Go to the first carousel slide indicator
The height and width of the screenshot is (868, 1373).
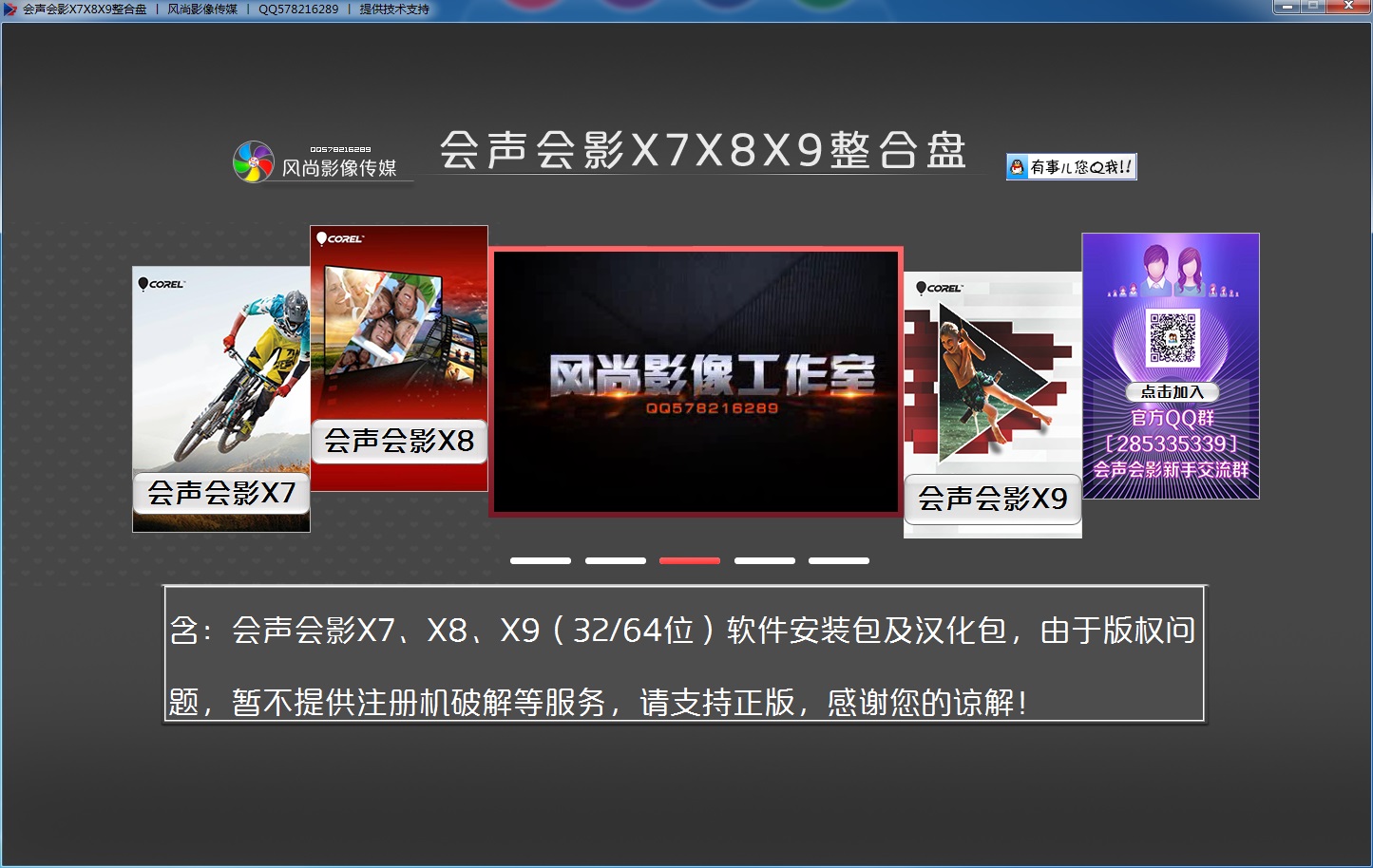541,561
